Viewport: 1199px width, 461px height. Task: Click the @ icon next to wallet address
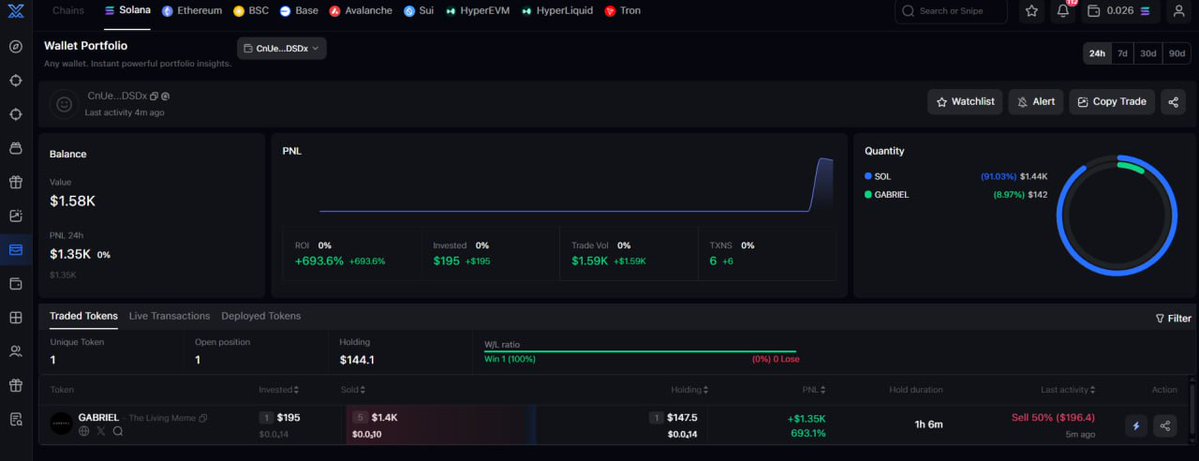(x=165, y=96)
